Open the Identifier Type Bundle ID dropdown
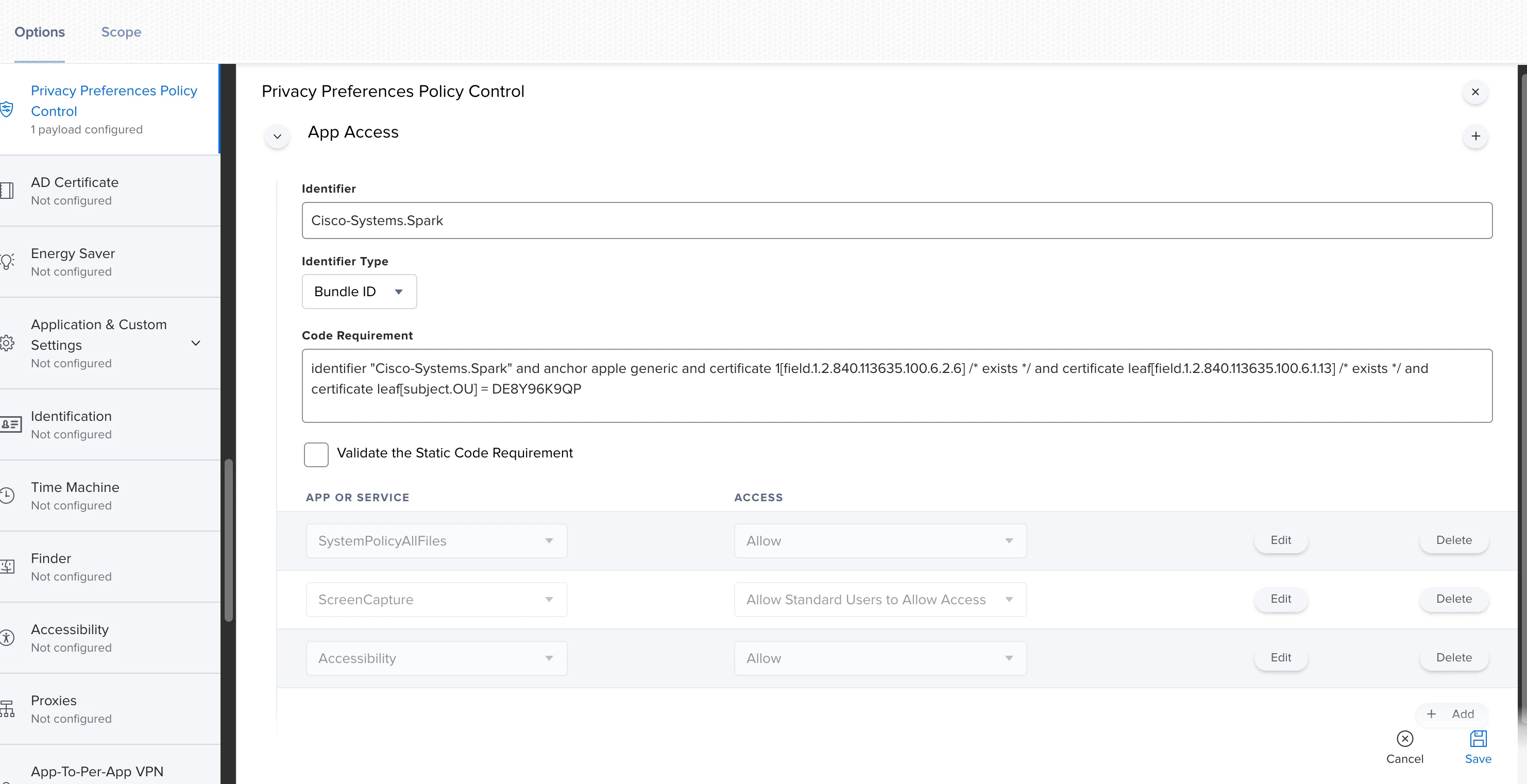The height and width of the screenshot is (784, 1527). click(x=359, y=292)
